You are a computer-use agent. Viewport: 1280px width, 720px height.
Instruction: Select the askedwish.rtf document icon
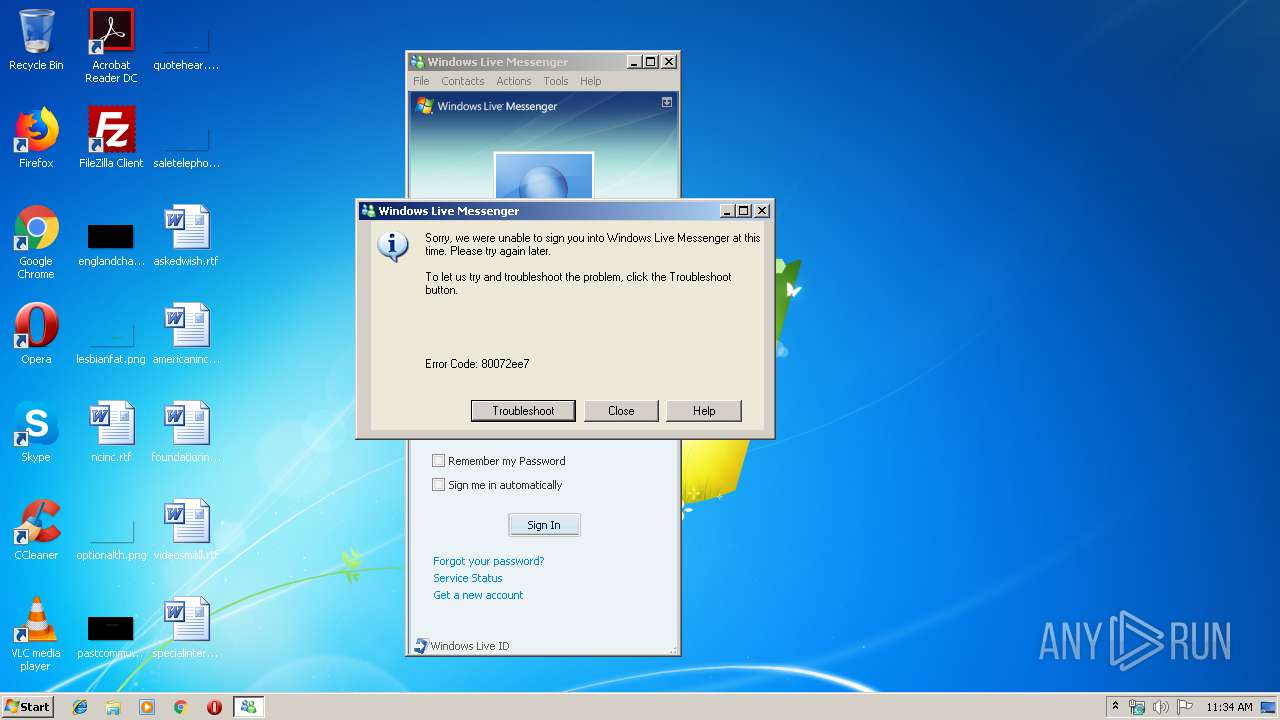(x=186, y=236)
